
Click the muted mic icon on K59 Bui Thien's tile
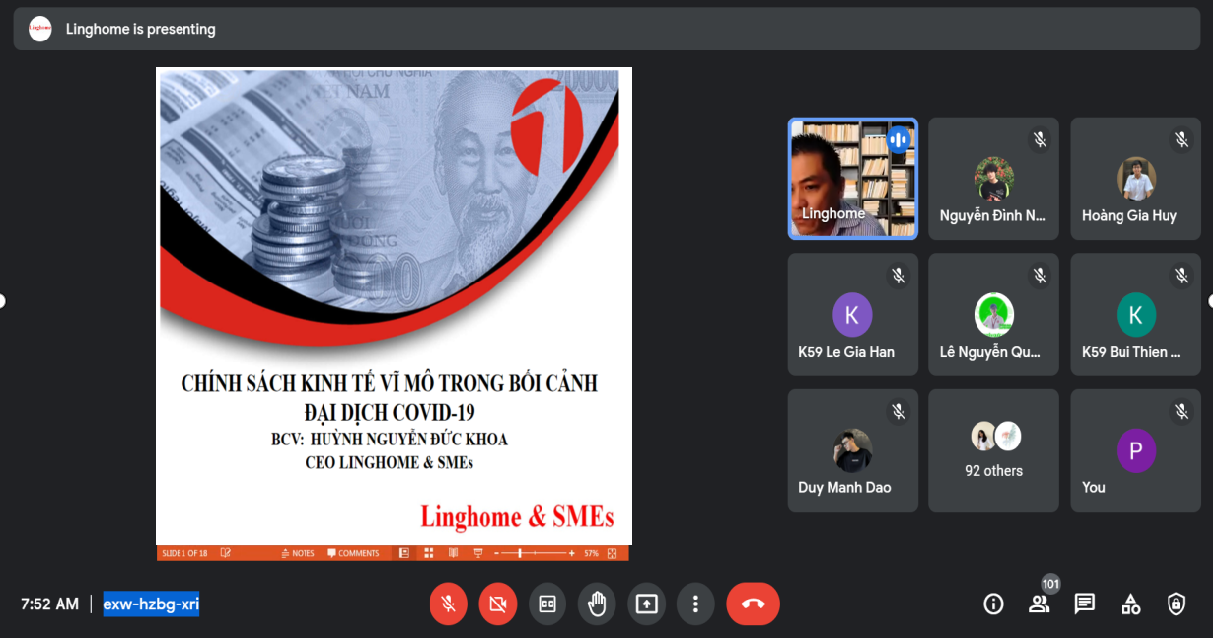tap(1182, 275)
